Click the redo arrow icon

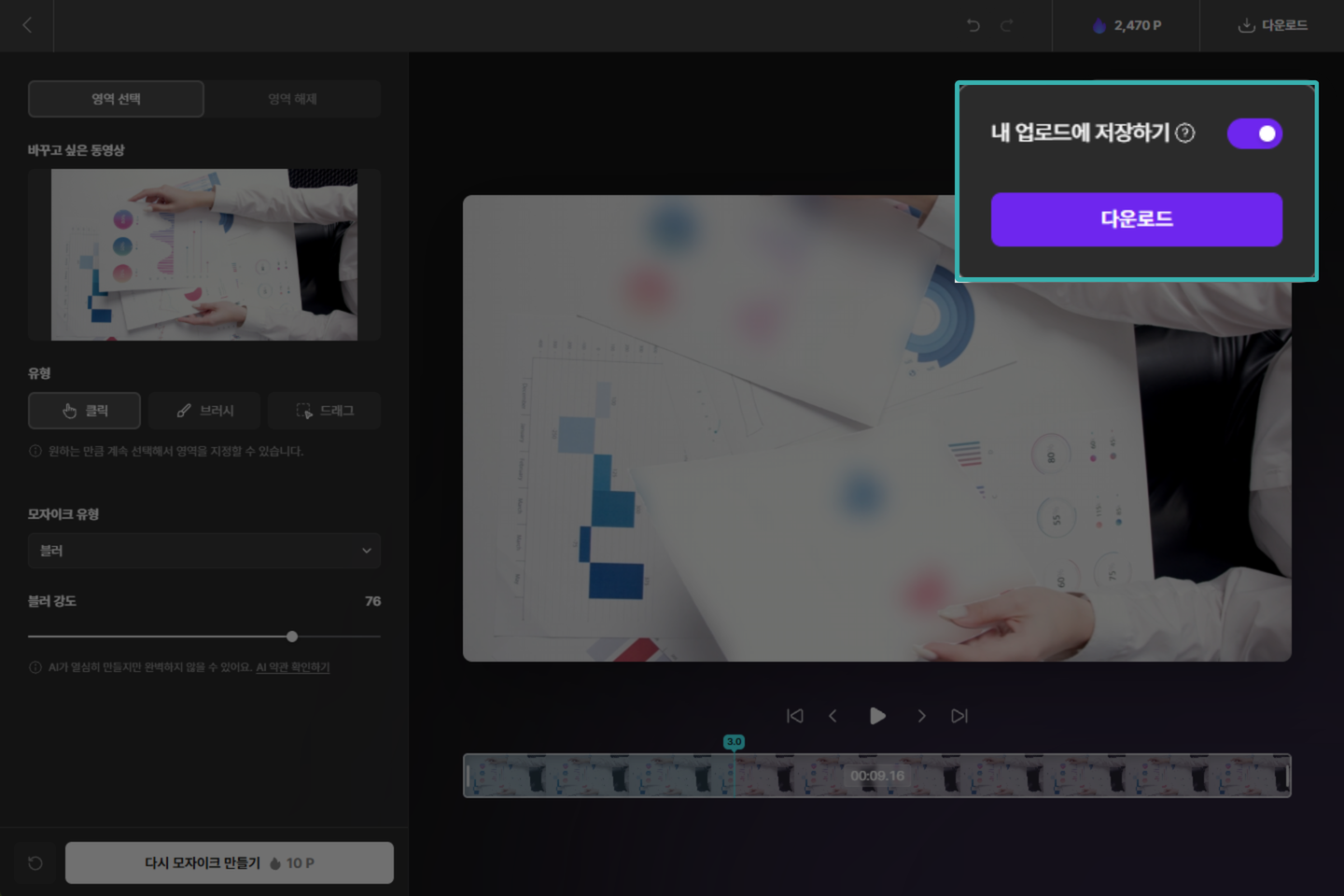coord(1007,25)
